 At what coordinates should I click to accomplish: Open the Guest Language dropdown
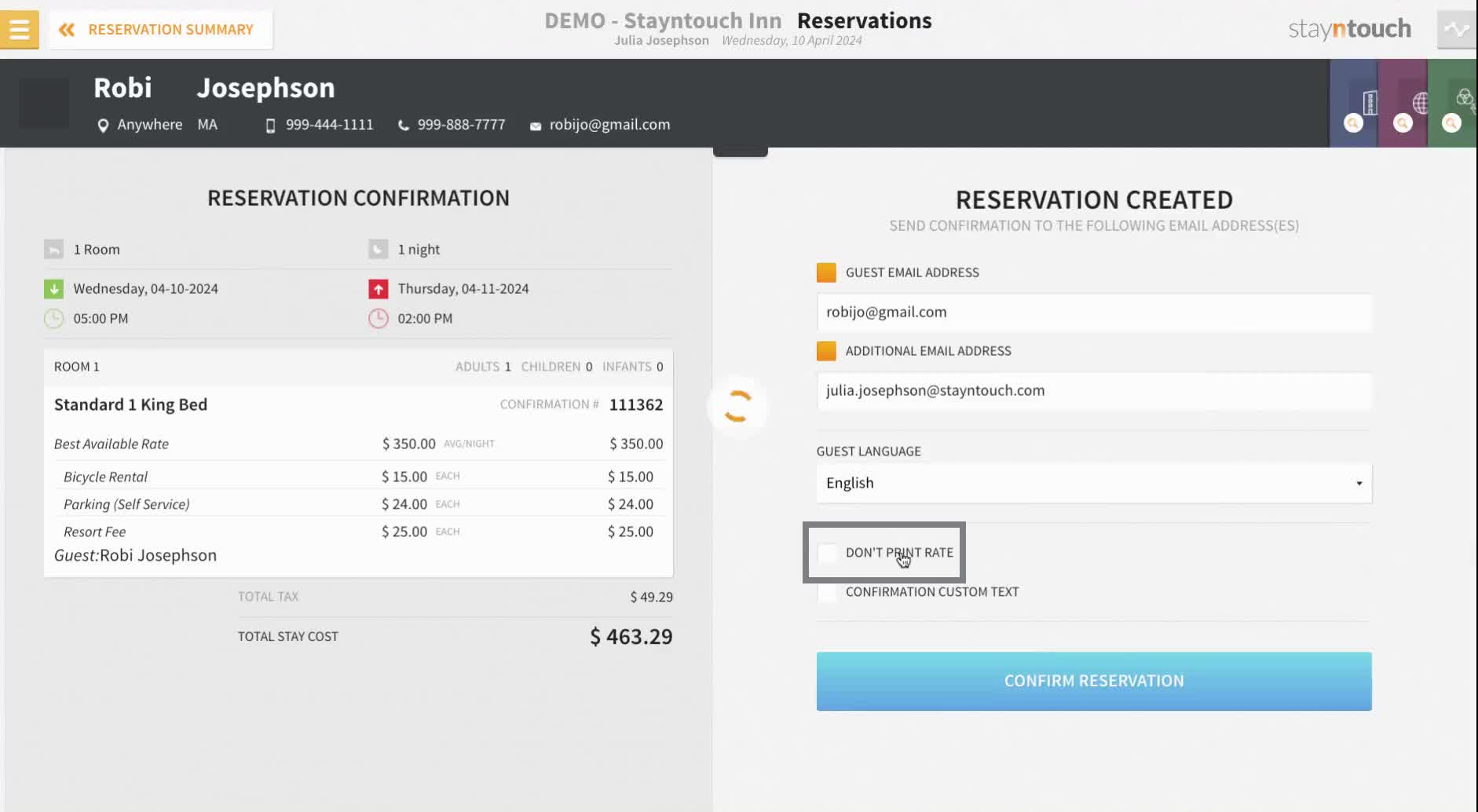(x=1094, y=483)
